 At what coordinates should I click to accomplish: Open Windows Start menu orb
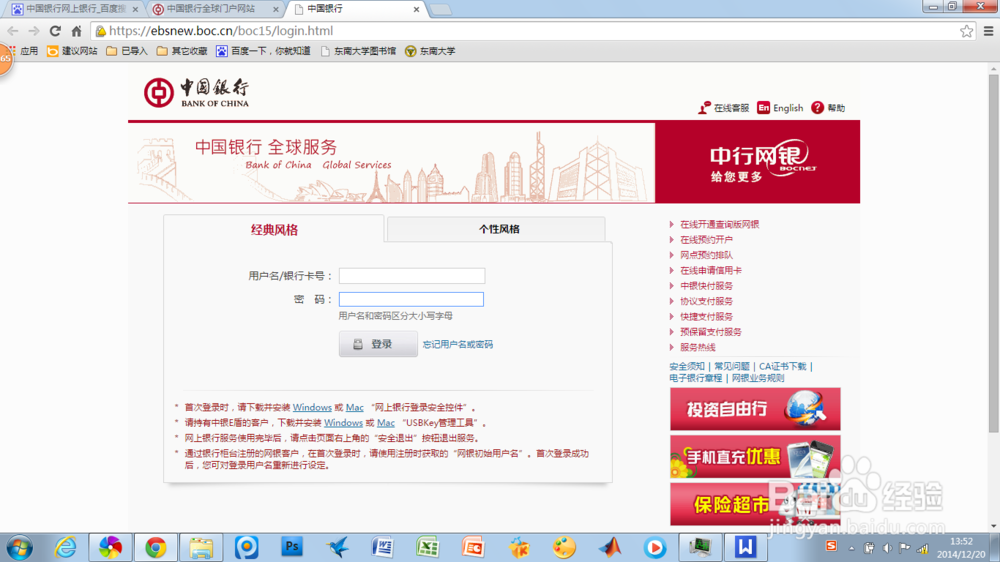(x=19, y=547)
